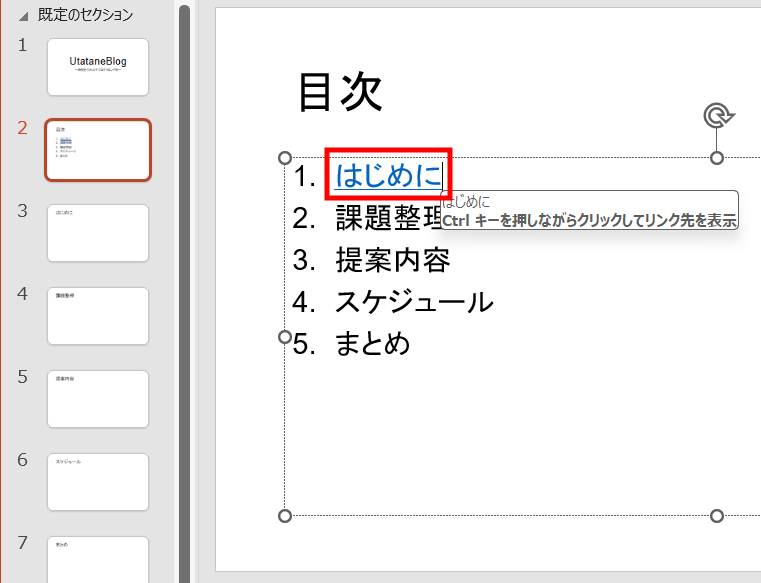Click the left-middle sizing handle beside item 5
This screenshot has height=583, width=761.
tap(285, 336)
